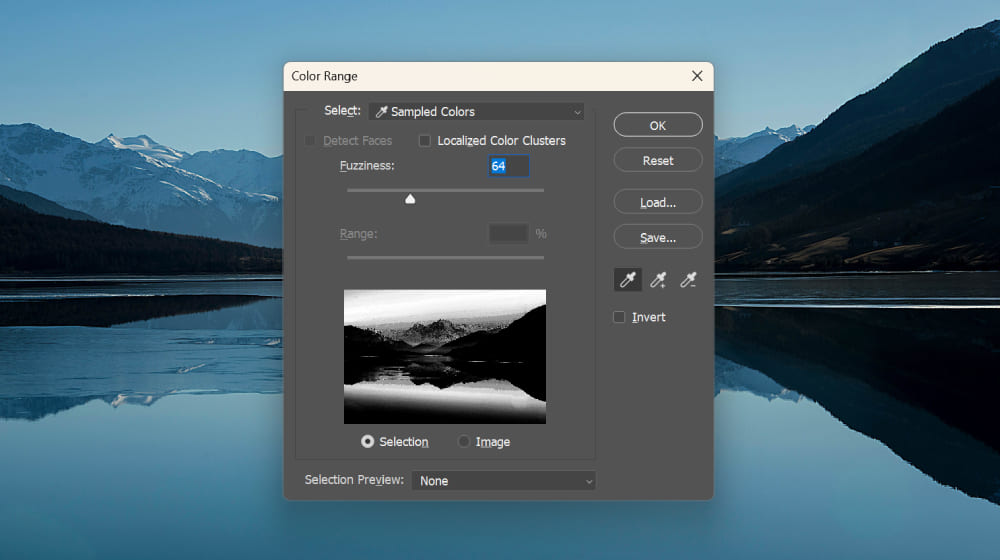Click the Fuzziness slider handle
The width and height of the screenshot is (1000, 560).
[x=410, y=199]
